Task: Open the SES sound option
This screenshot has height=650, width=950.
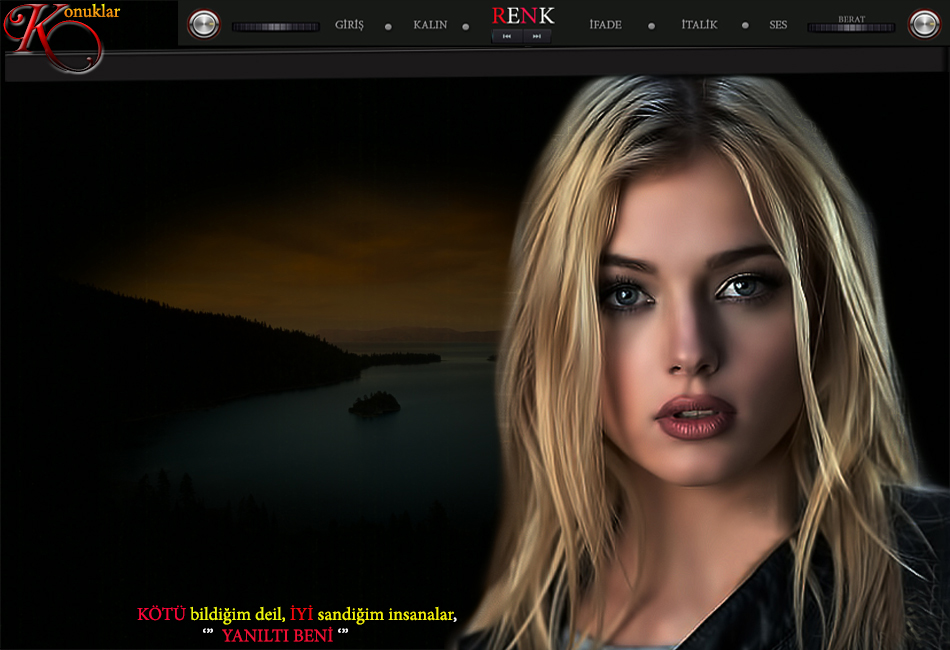Action: (x=778, y=25)
